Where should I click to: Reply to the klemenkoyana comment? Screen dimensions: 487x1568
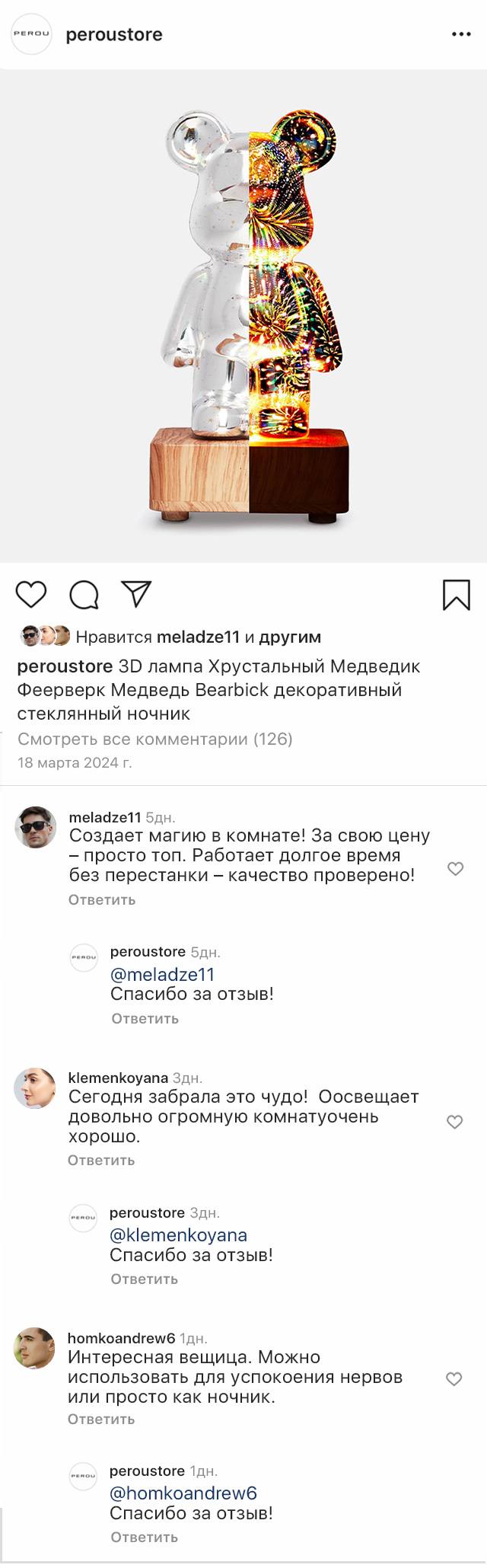pyautogui.click(x=101, y=1160)
